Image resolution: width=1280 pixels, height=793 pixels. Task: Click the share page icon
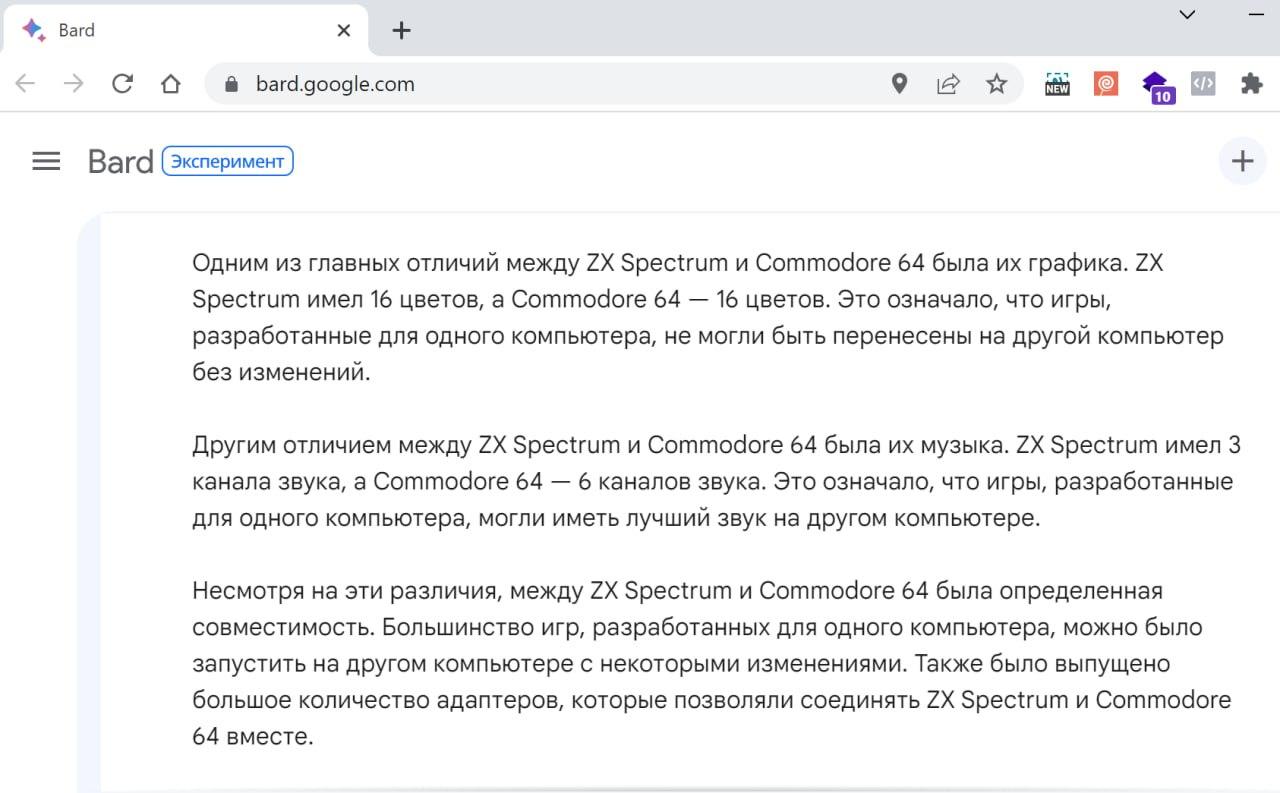pyautogui.click(x=947, y=84)
